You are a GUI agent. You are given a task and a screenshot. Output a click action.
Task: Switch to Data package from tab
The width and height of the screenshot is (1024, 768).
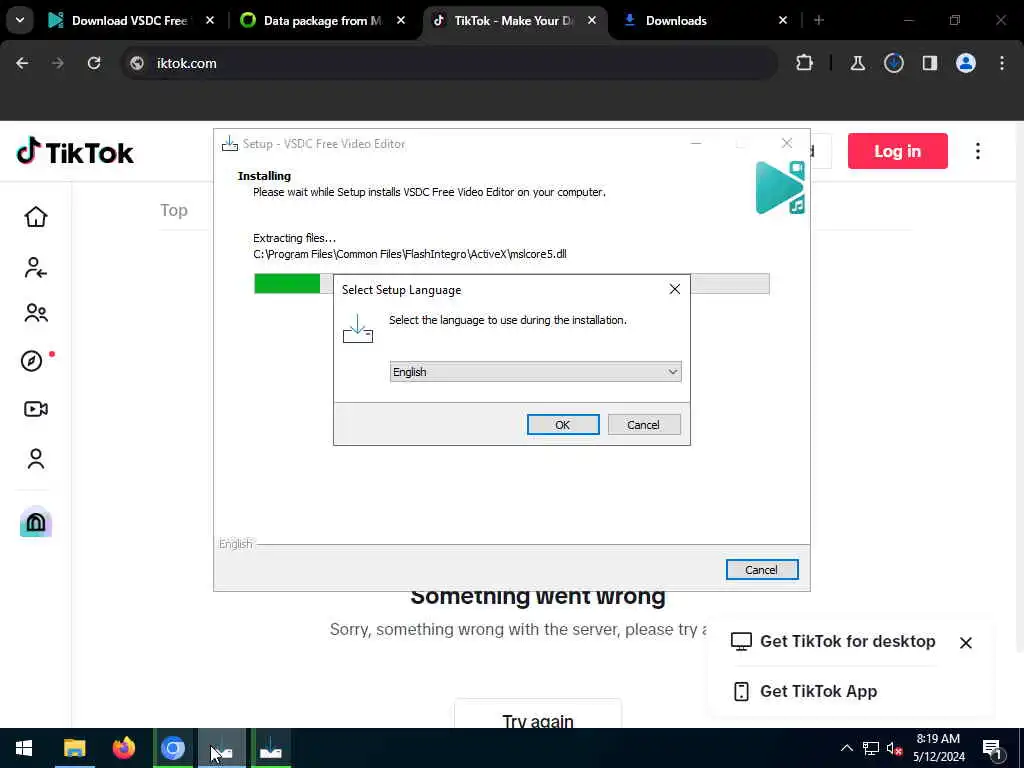coord(322,20)
